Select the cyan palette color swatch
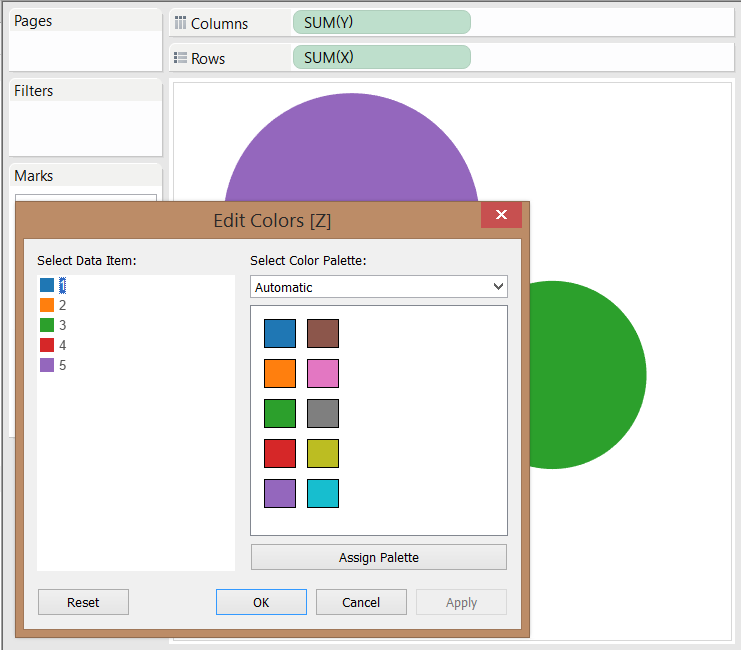This screenshot has width=741, height=650. [323, 494]
